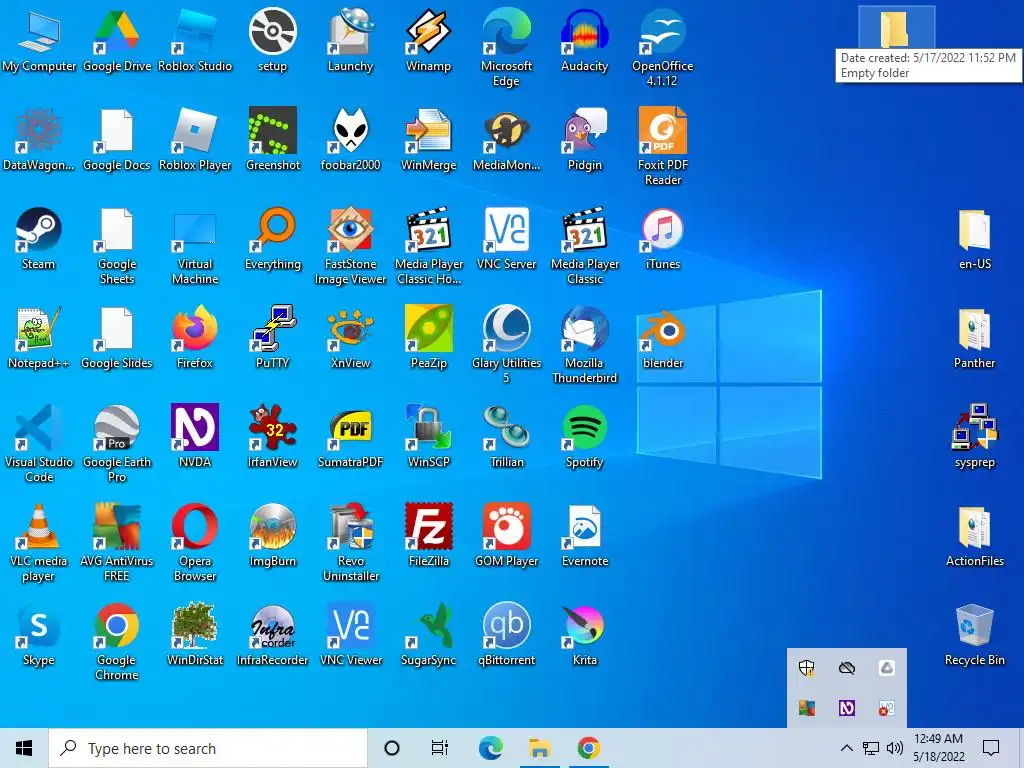This screenshot has width=1024, height=768.
Task: Select the Foxit PDF Reader icon
Action: (x=663, y=146)
